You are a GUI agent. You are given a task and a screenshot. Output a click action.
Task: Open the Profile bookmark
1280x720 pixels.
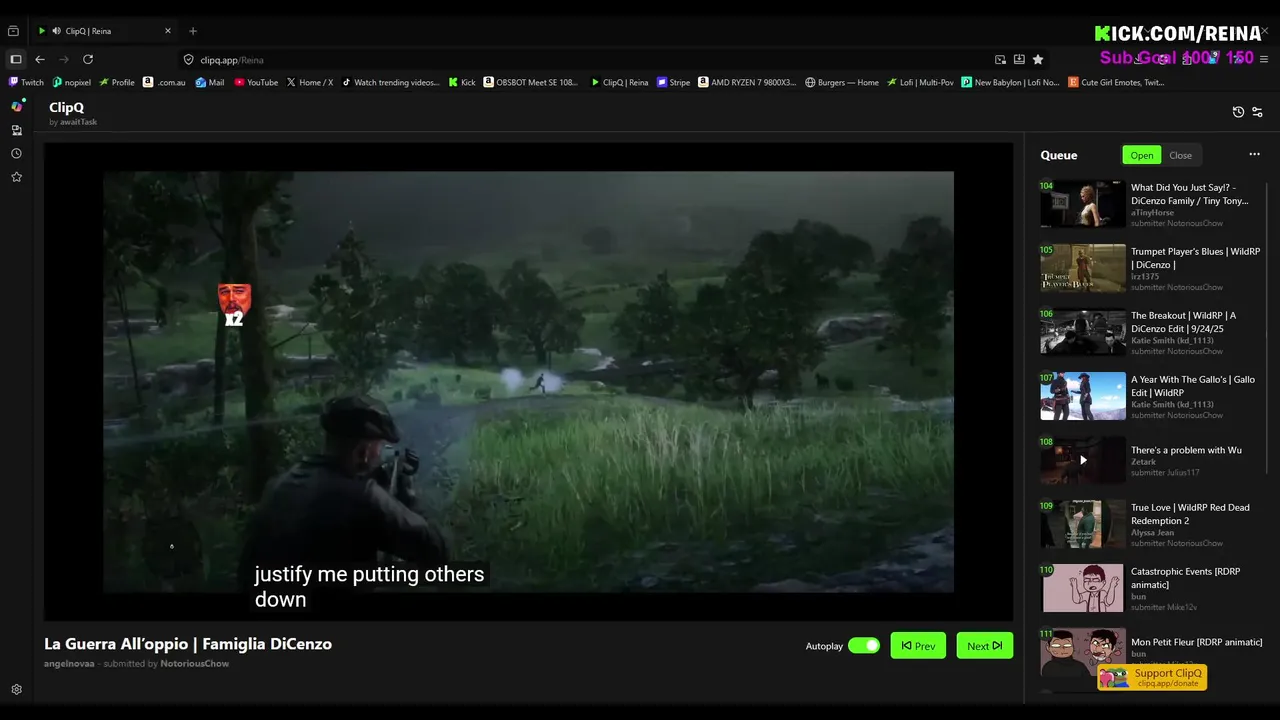click(117, 82)
